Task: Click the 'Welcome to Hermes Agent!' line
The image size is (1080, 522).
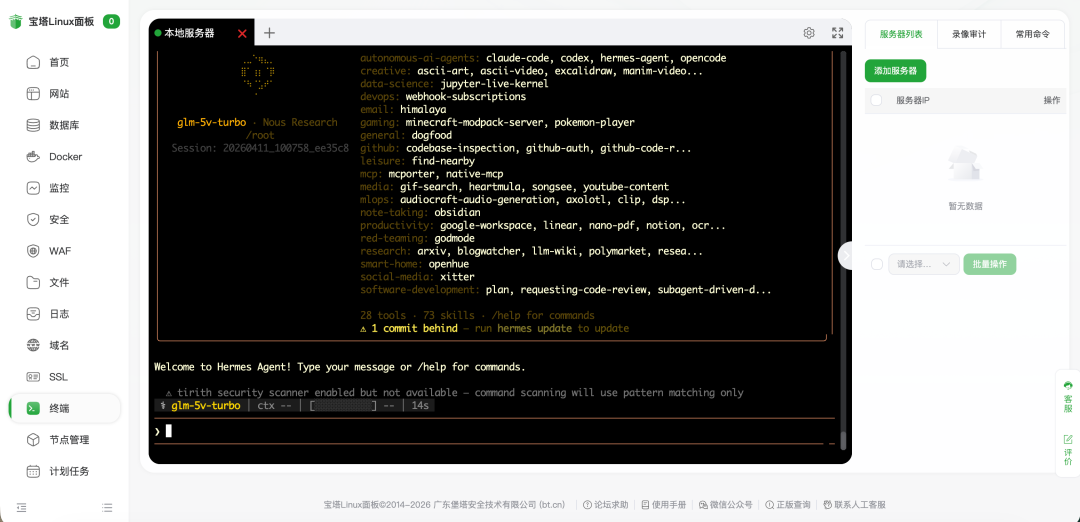Action: coord(340,367)
